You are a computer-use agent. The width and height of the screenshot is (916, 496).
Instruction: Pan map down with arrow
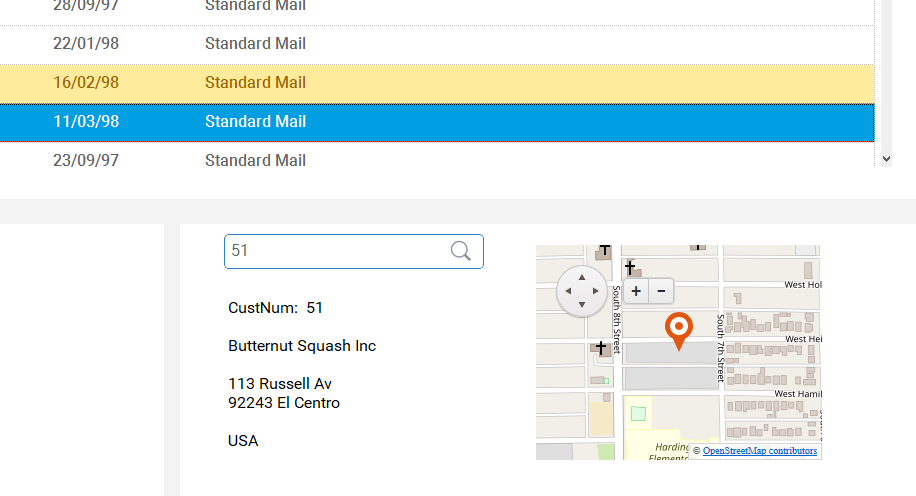[x=582, y=304]
